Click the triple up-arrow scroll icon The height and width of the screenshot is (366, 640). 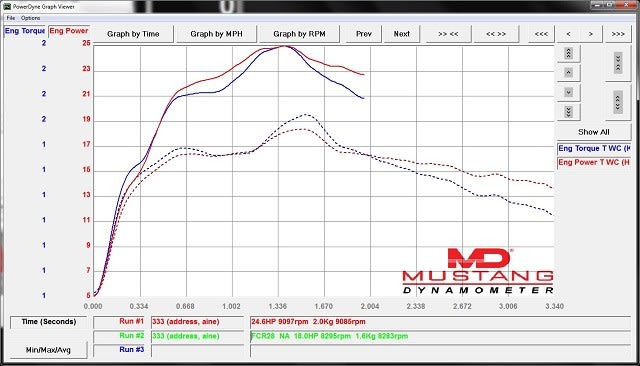tap(568, 53)
